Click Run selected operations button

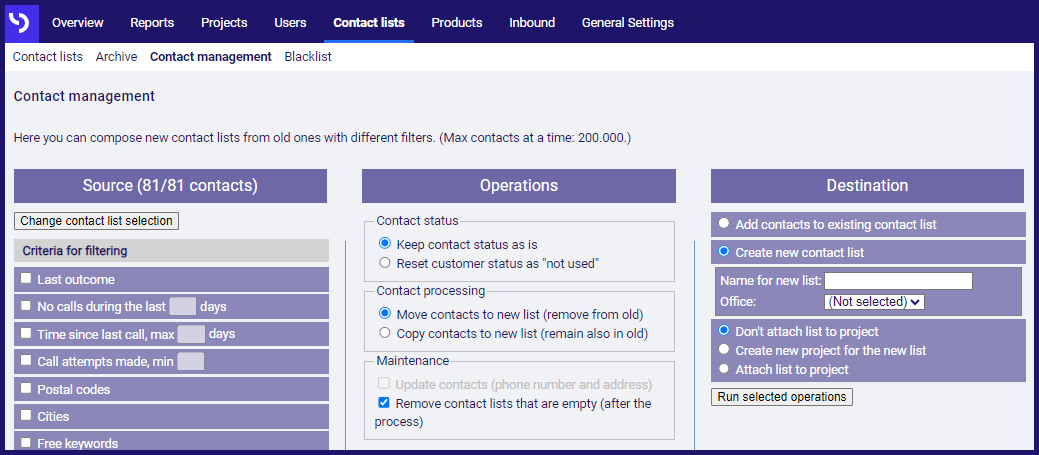click(x=782, y=397)
